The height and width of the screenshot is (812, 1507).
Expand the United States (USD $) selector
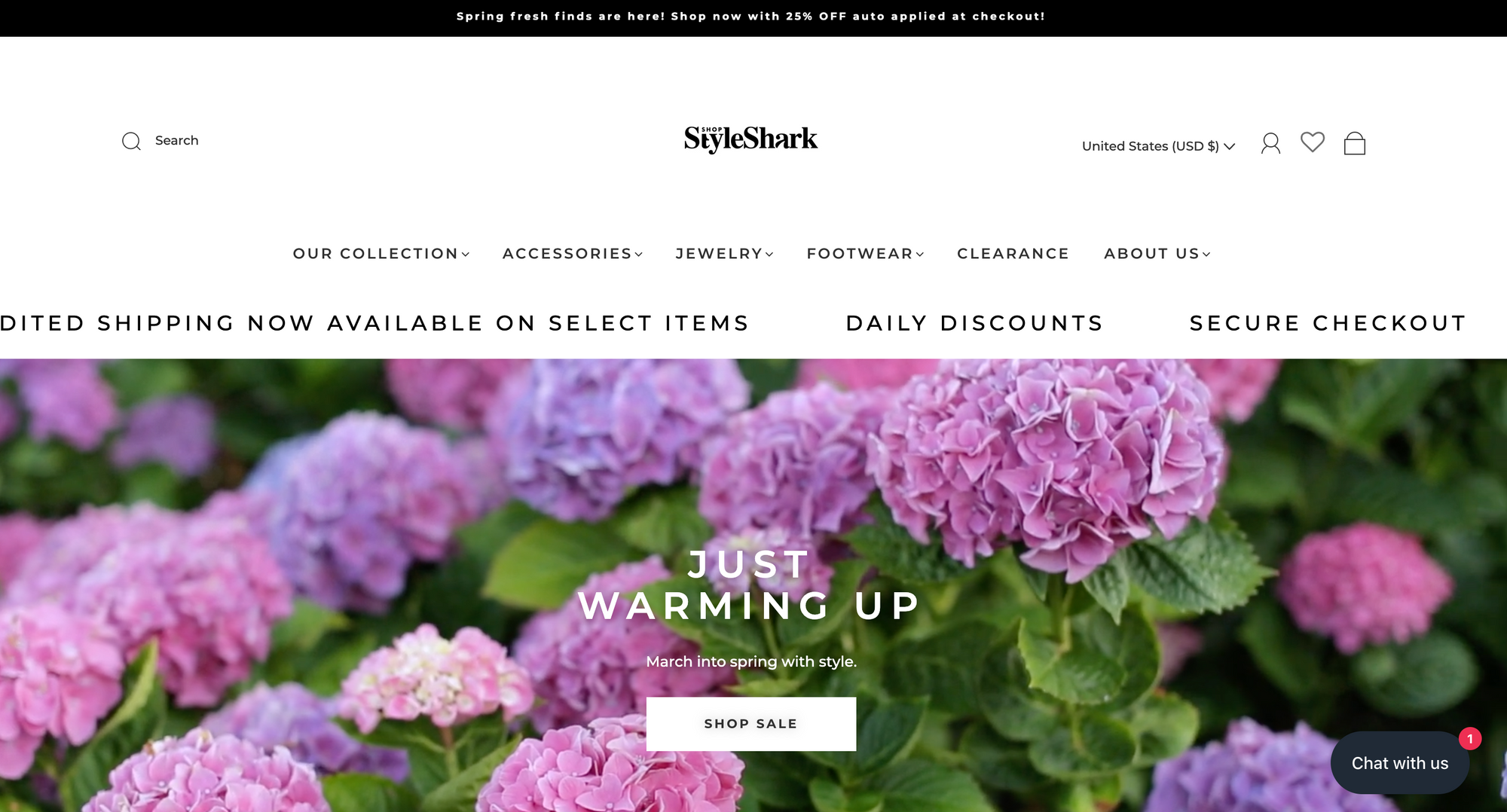pos(1158,146)
